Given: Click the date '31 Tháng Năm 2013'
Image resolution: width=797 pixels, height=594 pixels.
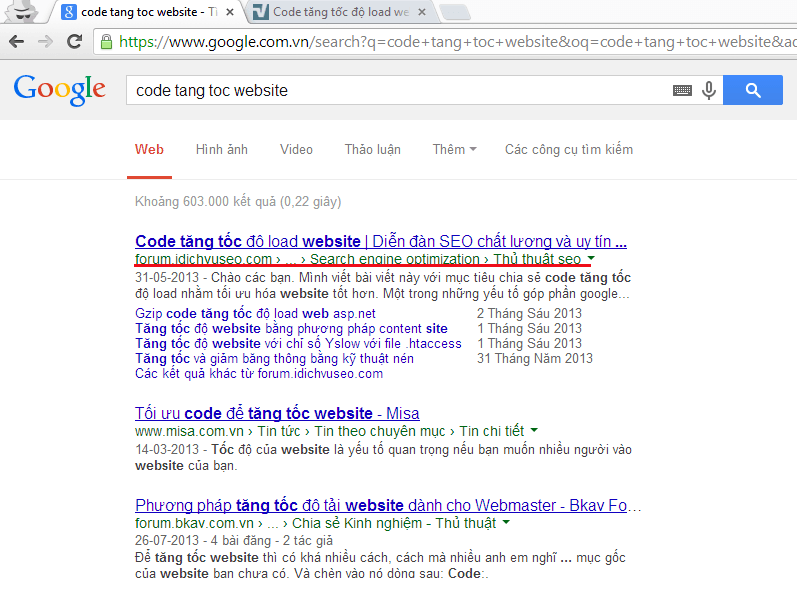Looking at the screenshot, I should pyautogui.click(x=535, y=359).
